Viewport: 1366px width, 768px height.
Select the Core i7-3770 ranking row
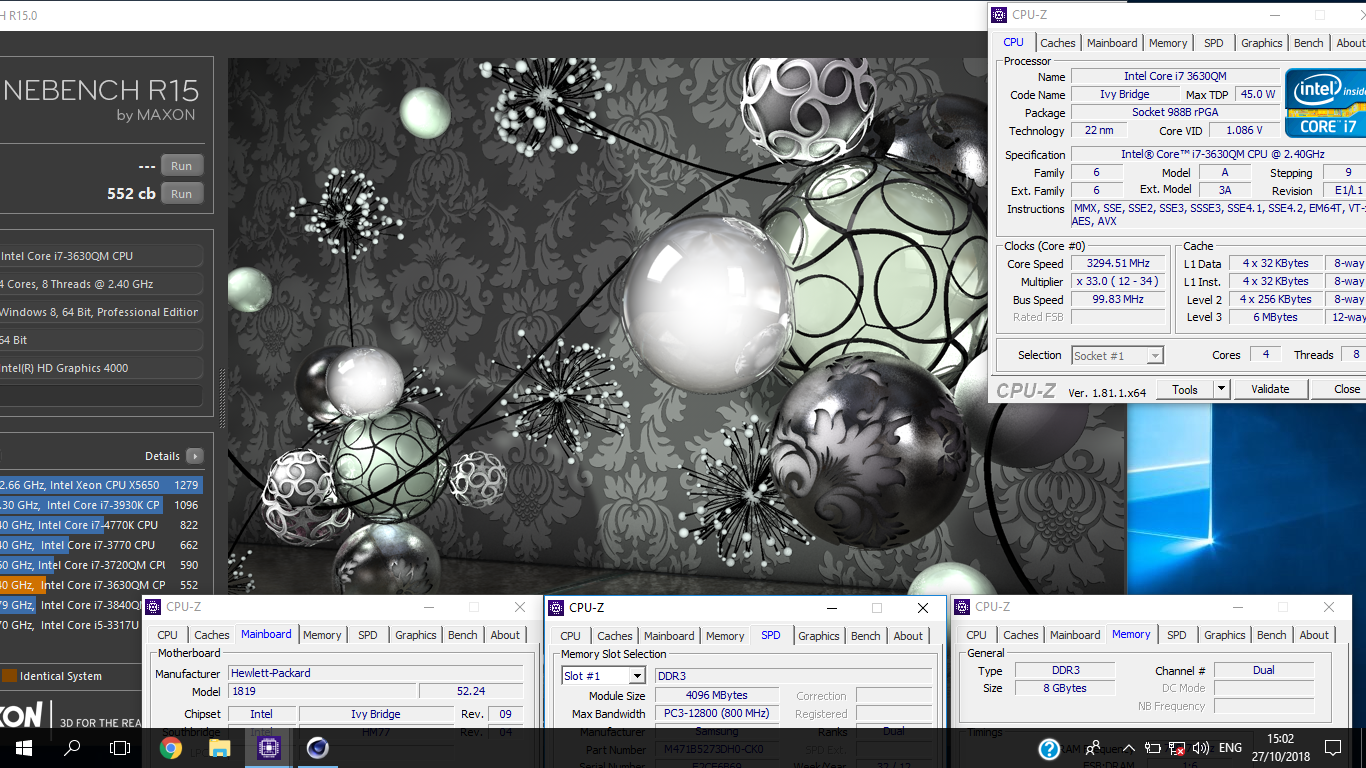(x=101, y=545)
